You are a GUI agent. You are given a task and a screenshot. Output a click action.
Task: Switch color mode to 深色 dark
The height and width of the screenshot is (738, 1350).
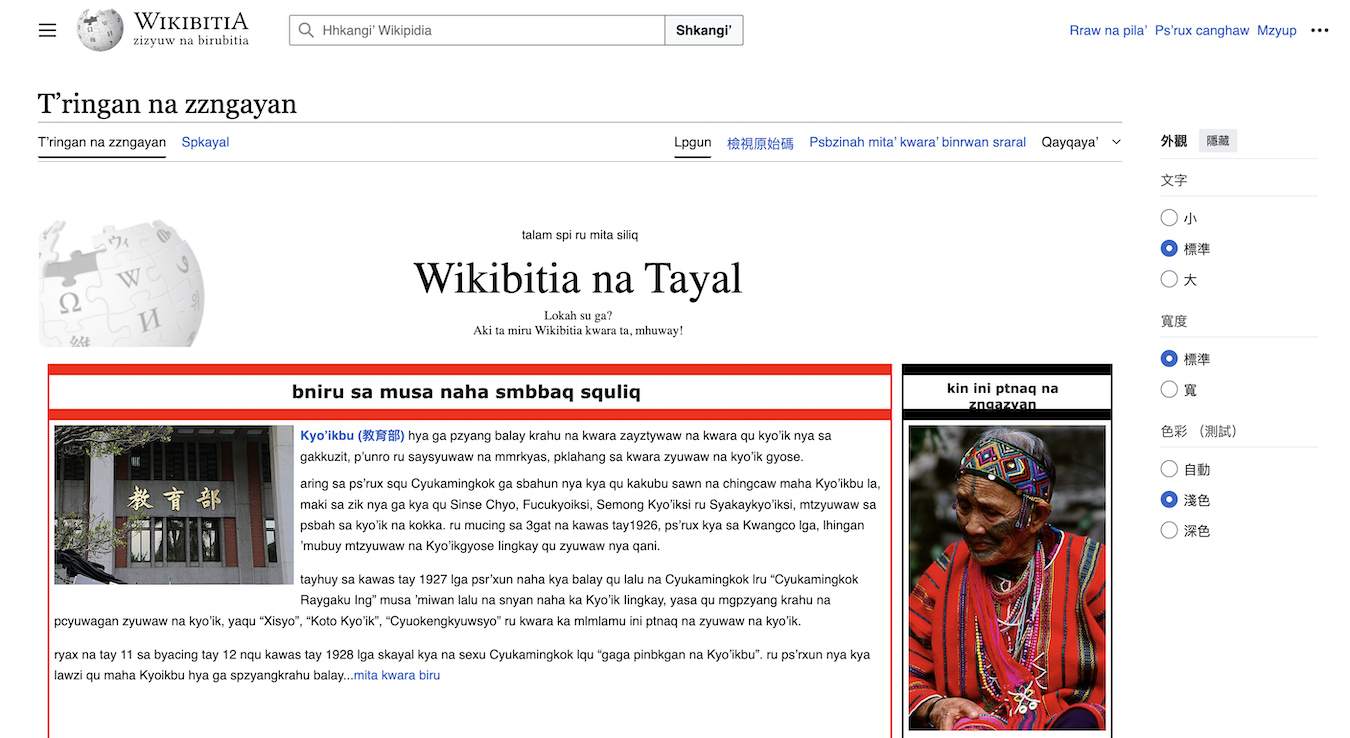coord(1169,529)
